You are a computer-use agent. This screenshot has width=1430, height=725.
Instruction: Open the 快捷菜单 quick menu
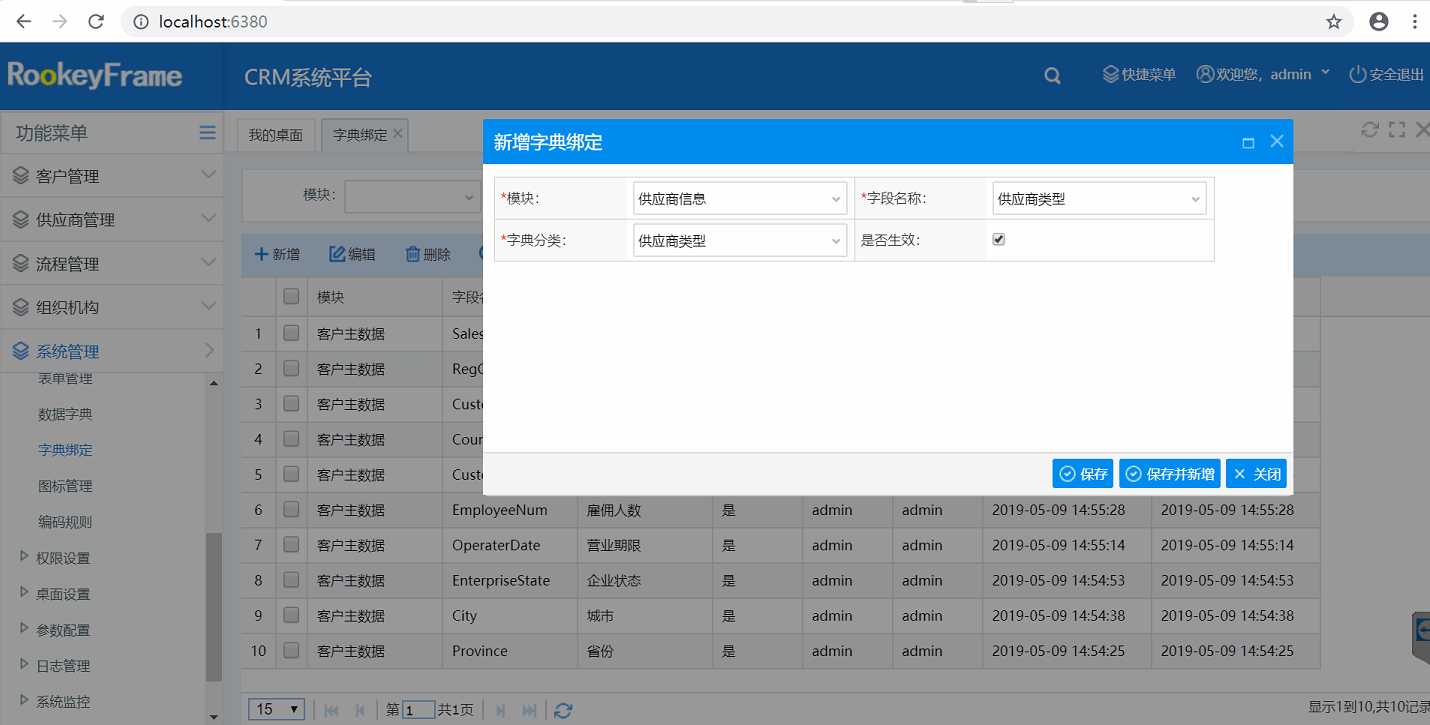pyautogui.click(x=1139, y=74)
